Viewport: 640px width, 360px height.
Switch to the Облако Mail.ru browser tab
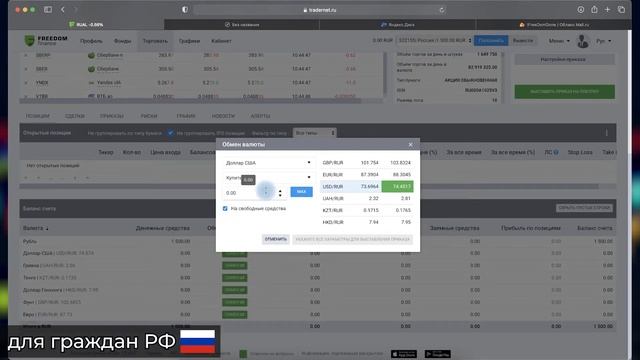click(x=553, y=24)
